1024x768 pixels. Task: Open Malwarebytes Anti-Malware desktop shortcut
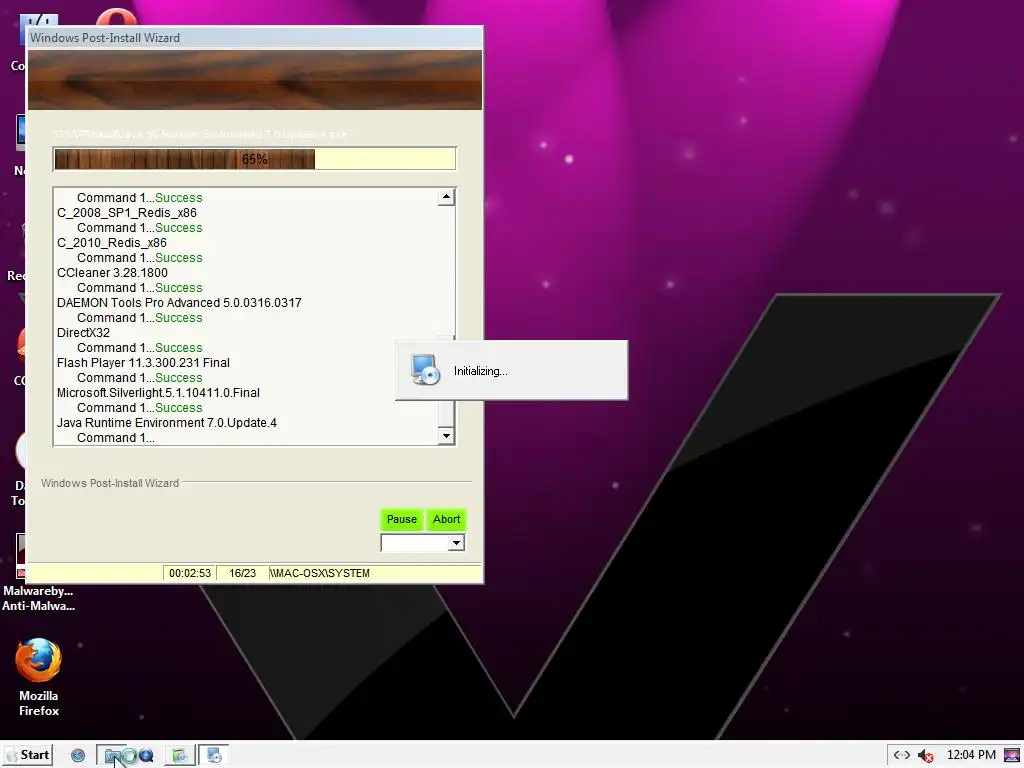[x=38, y=573]
